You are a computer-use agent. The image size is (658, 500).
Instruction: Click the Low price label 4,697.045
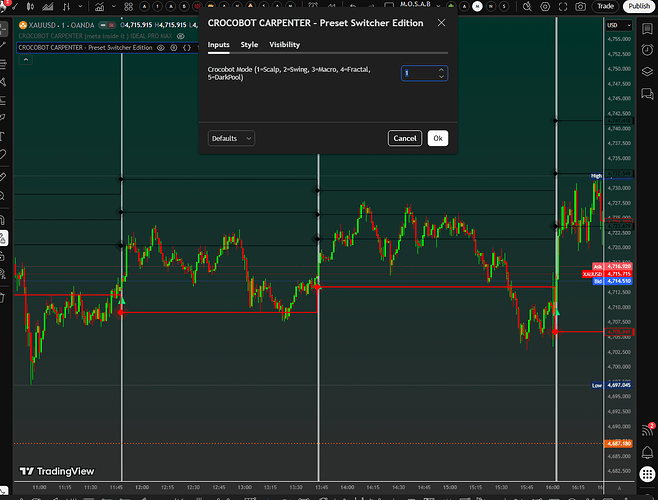coord(619,385)
